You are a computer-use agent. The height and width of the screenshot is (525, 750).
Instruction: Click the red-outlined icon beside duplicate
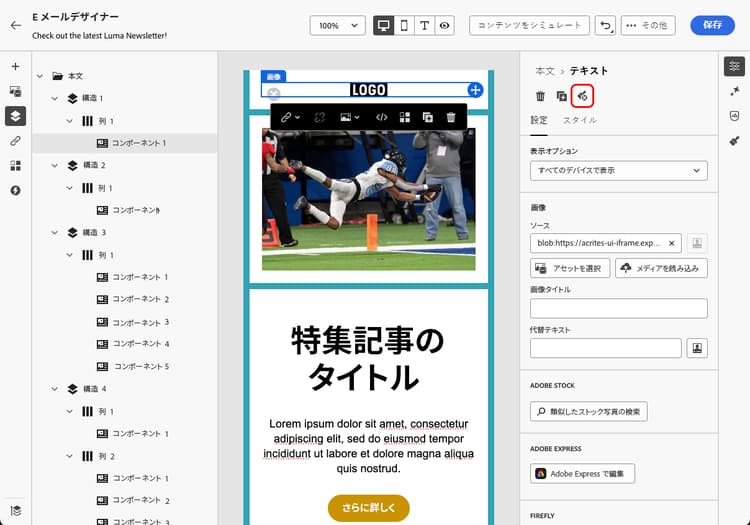pos(582,96)
